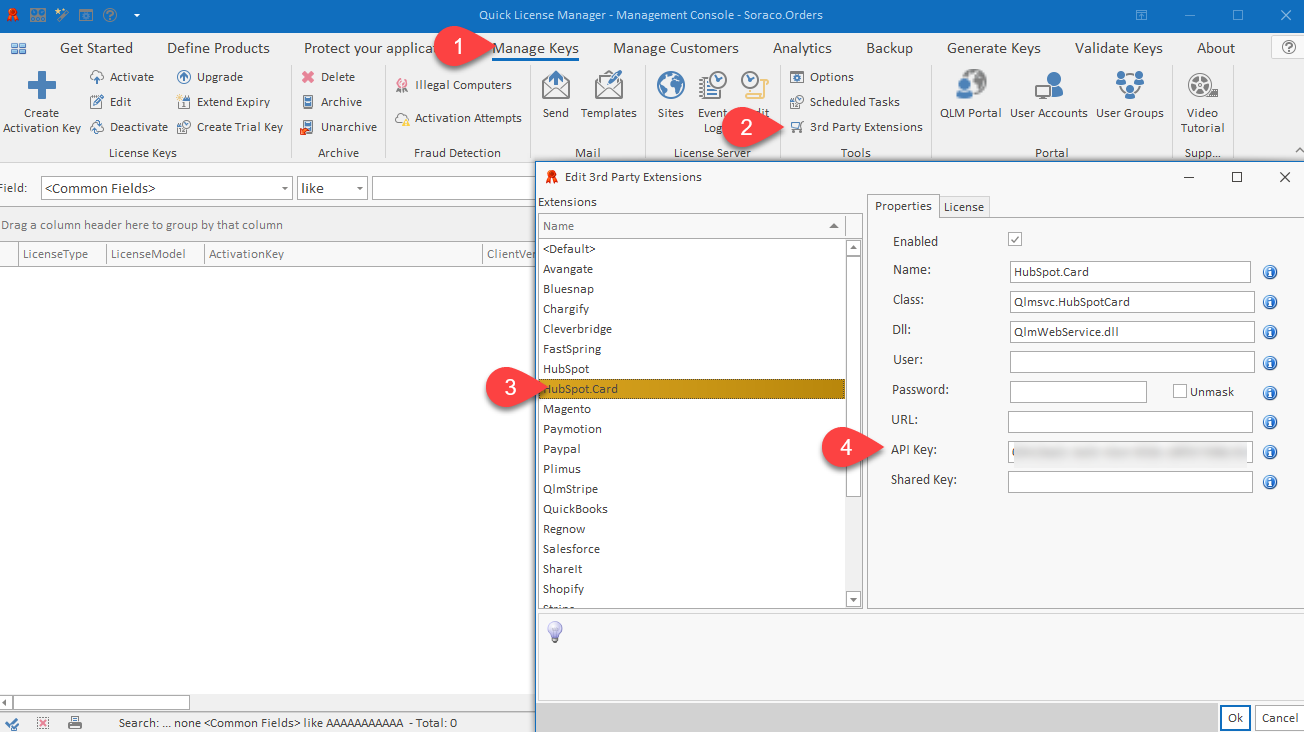1304x732 pixels.
Task: Click the Unarchive icon
Action: point(308,127)
